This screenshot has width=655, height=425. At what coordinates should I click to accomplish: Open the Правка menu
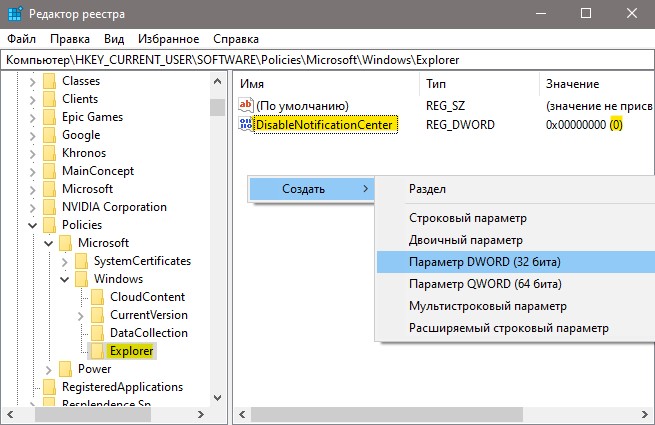(70, 39)
